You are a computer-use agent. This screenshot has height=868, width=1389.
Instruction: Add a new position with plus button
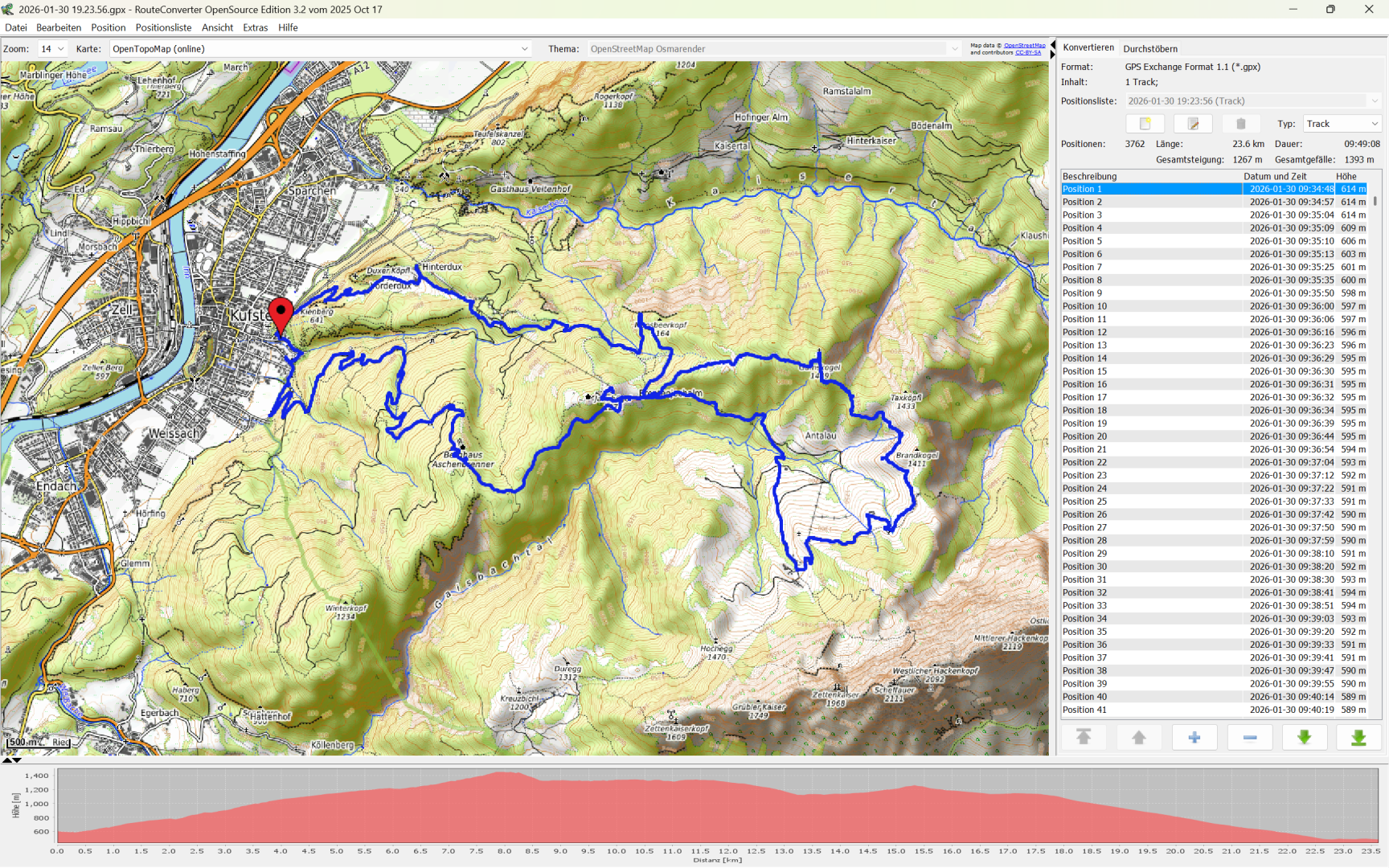[1194, 737]
